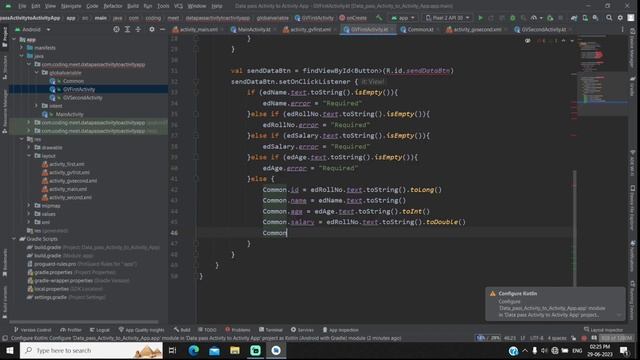Screen dimensions: 640x360
Task: Click Configure link in Kotlin notification
Action: (509, 301)
